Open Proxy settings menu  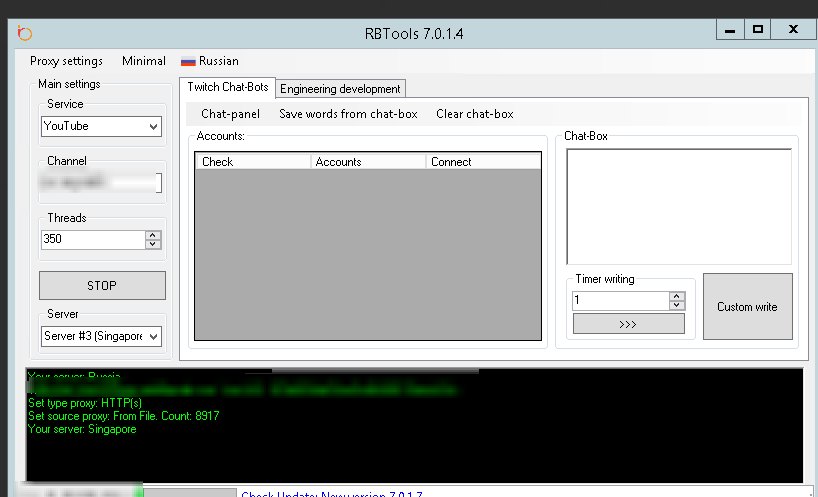point(66,61)
